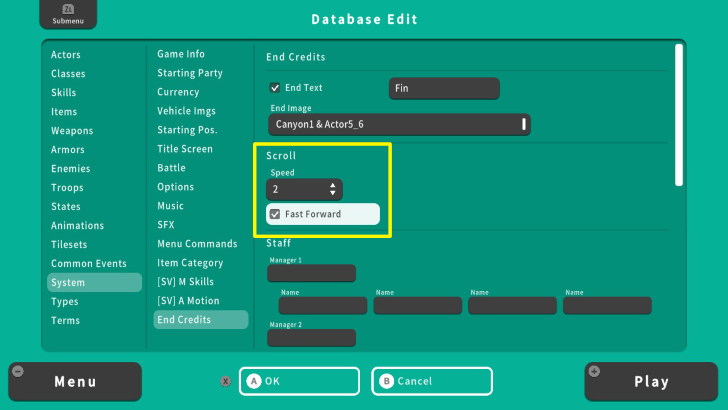The width and height of the screenshot is (728, 410).
Task: Open SFX system settings
Action: point(166,225)
